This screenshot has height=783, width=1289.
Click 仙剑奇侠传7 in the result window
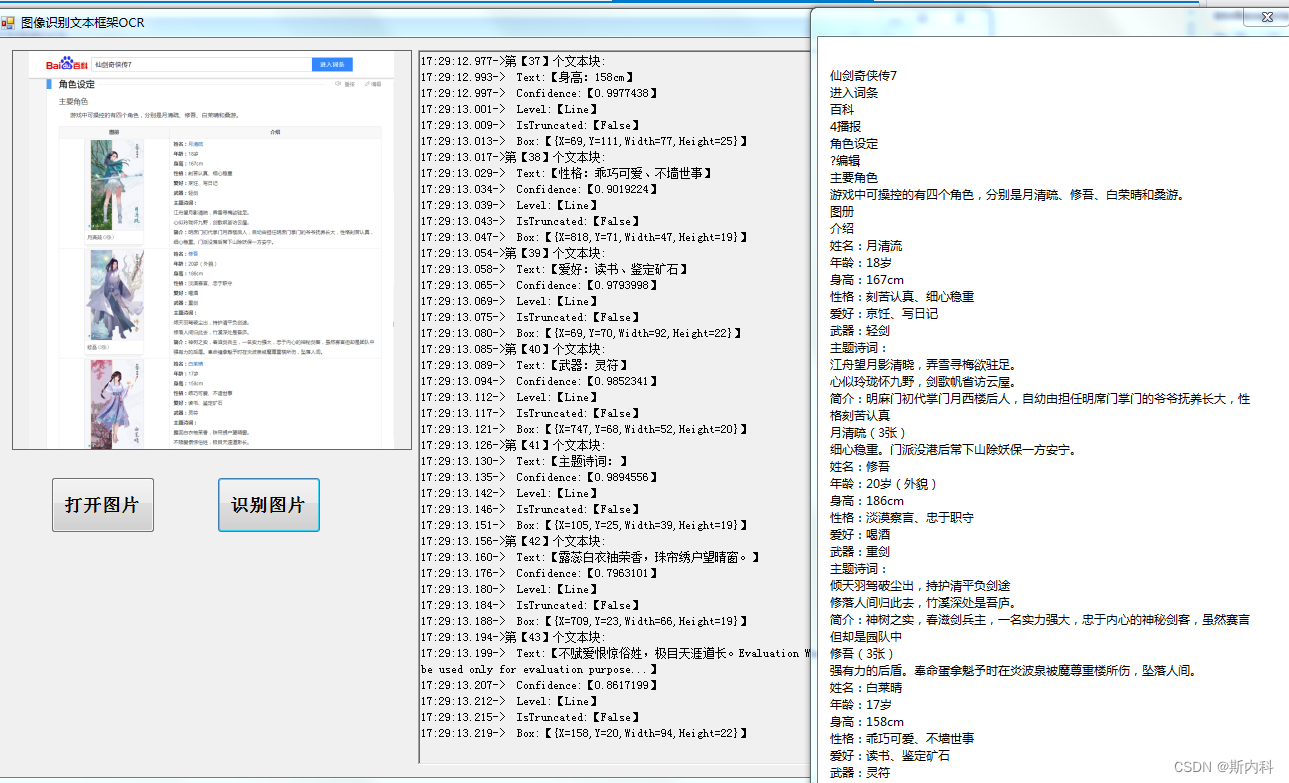pyautogui.click(x=863, y=76)
